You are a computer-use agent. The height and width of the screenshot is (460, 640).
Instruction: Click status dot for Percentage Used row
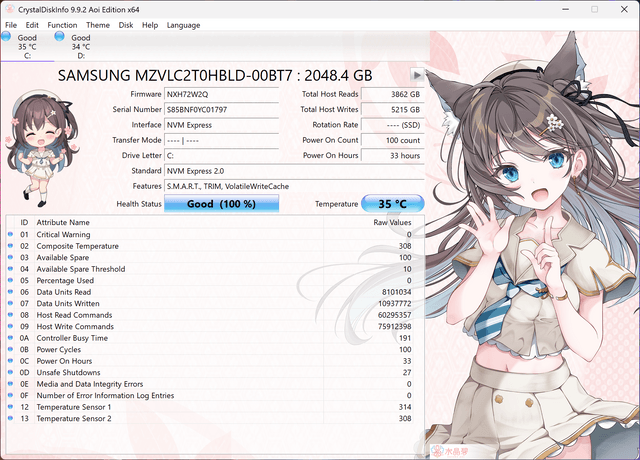(10, 280)
